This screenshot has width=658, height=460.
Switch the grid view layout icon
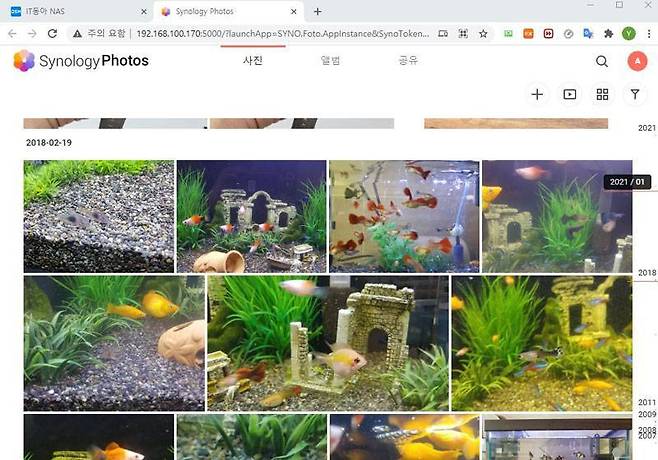(x=602, y=94)
